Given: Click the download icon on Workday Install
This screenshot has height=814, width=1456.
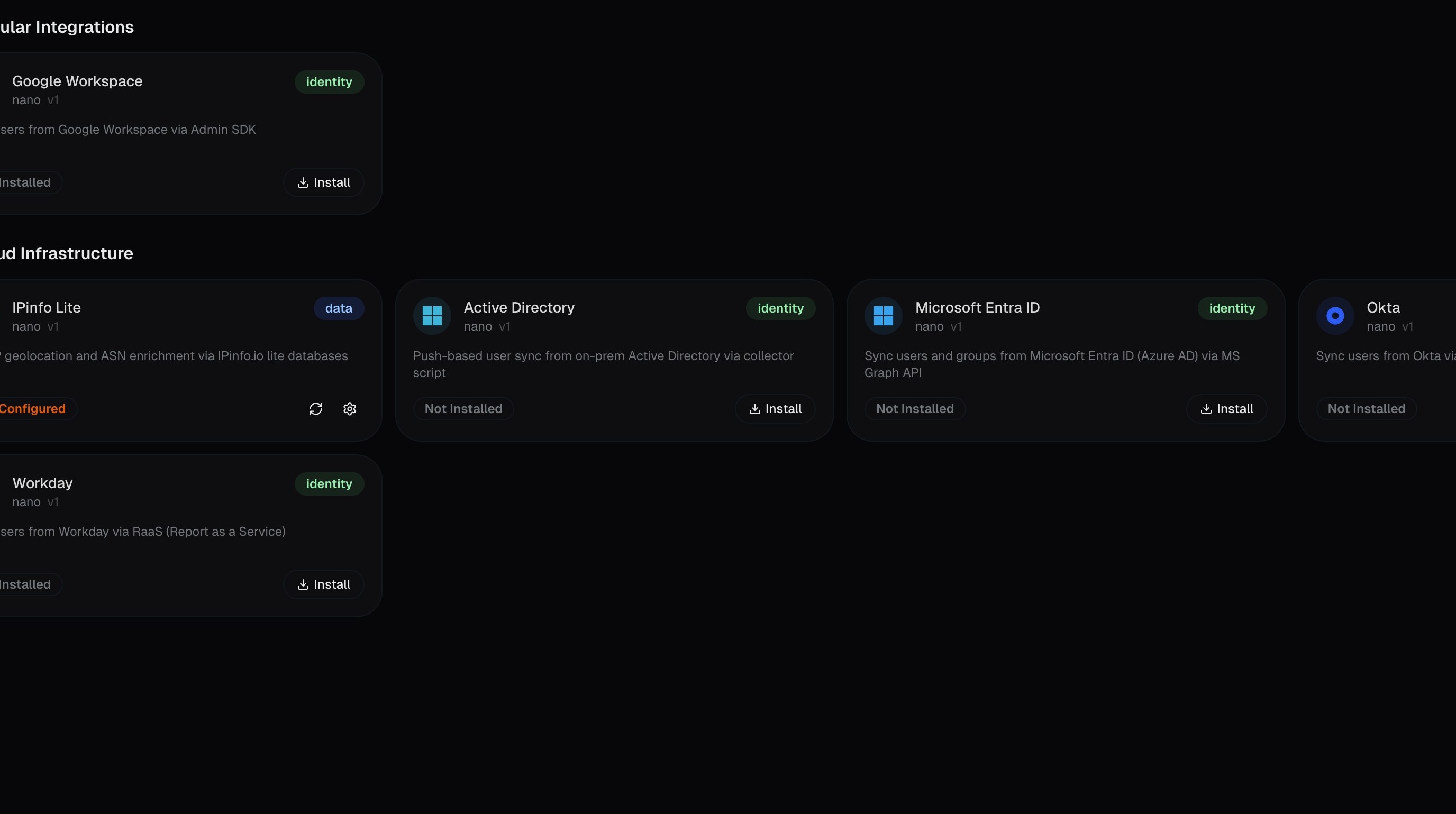Looking at the screenshot, I should tap(303, 584).
